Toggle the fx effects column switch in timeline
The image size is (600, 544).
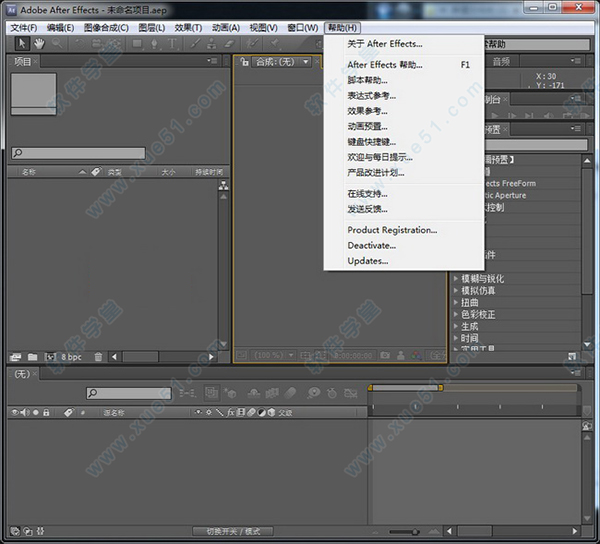coord(230,412)
